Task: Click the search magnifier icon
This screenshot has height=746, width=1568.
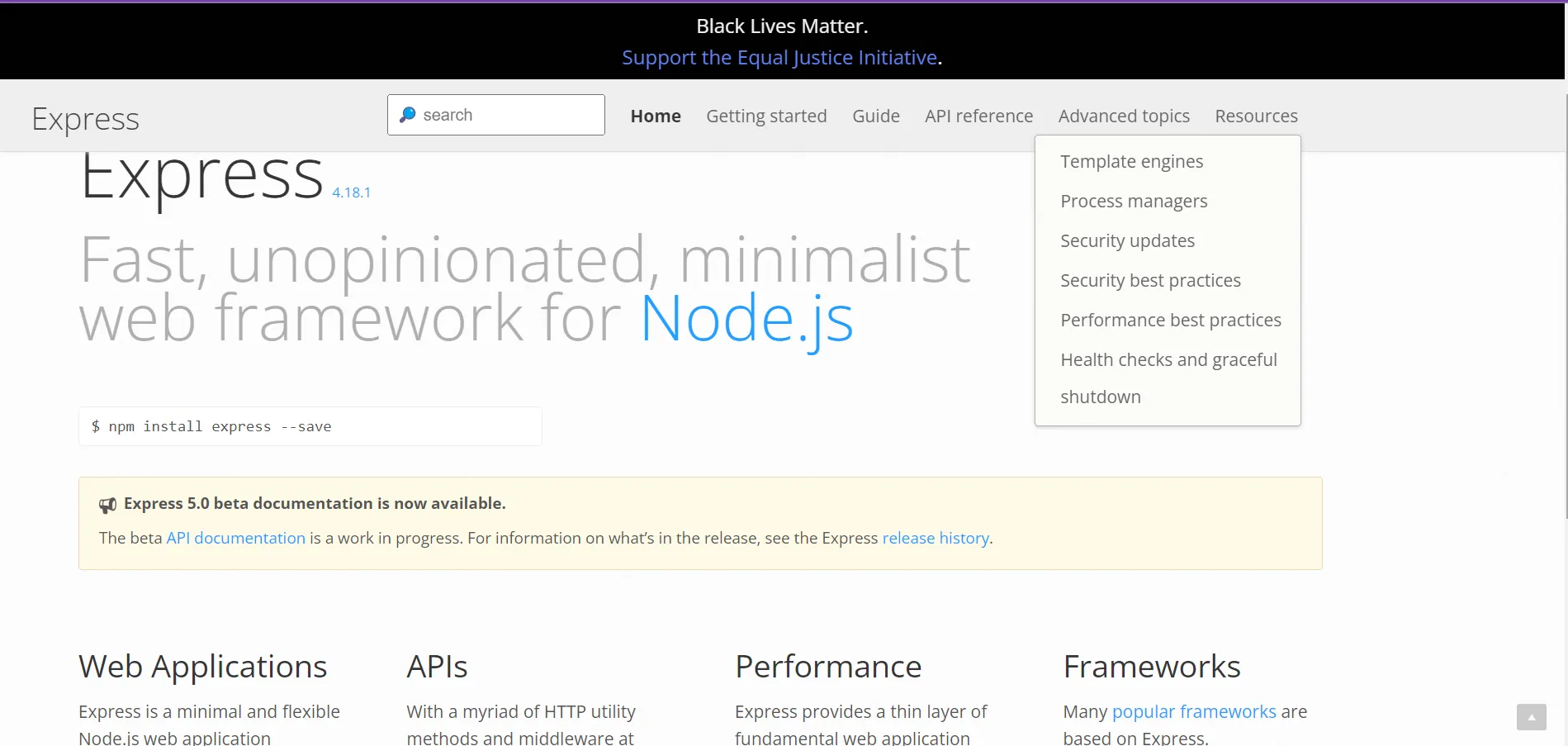Action: tap(407, 115)
